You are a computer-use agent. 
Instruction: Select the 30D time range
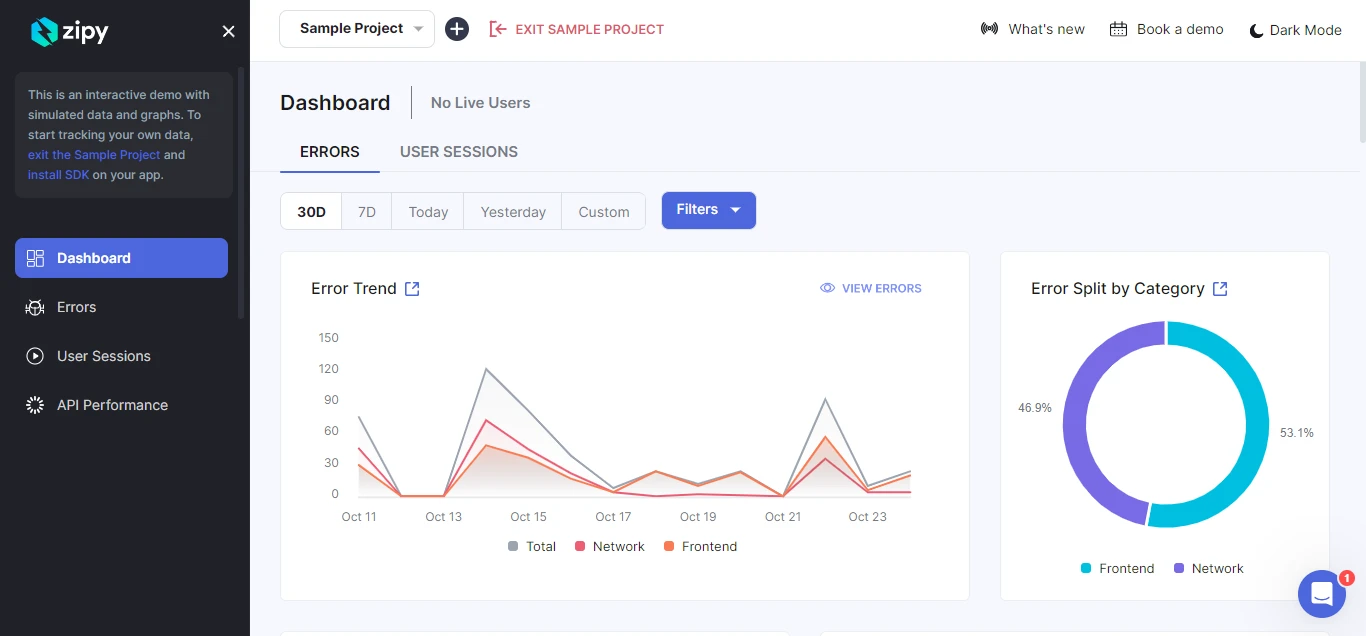[311, 211]
